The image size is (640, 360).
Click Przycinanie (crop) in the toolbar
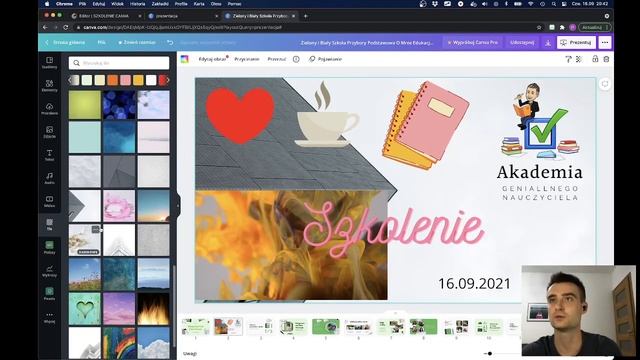(247, 59)
